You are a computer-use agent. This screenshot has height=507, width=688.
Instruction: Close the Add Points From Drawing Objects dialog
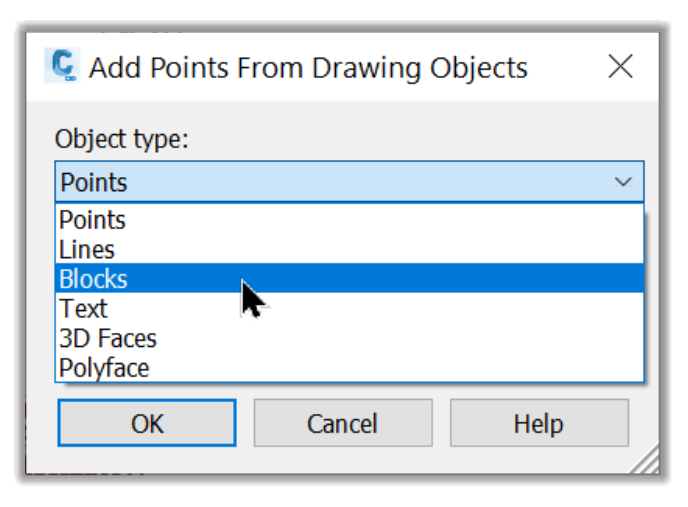click(x=620, y=67)
